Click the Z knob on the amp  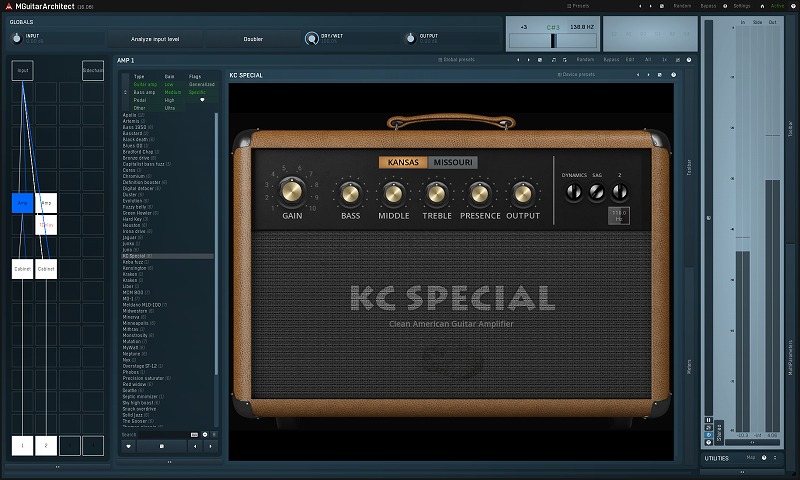point(620,191)
